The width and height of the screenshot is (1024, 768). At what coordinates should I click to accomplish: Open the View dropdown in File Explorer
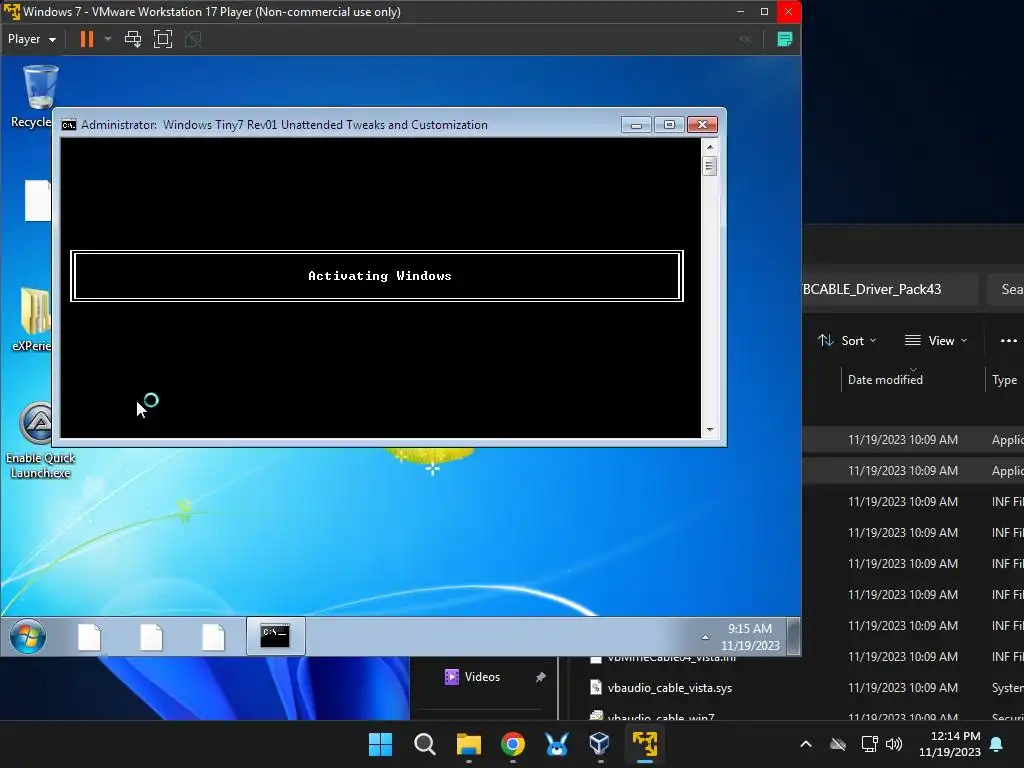935,340
